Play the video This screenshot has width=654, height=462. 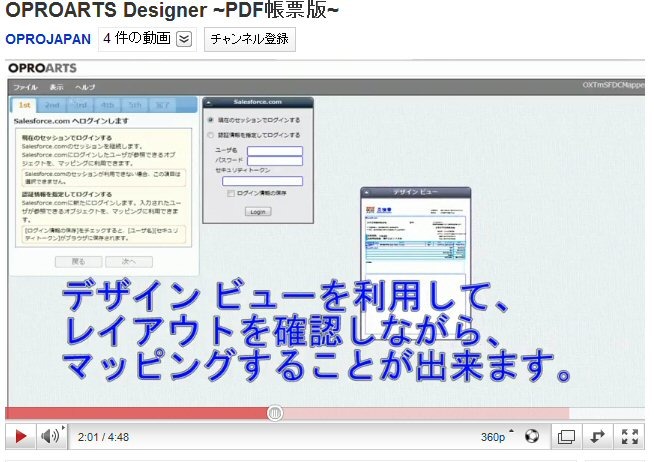20,437
